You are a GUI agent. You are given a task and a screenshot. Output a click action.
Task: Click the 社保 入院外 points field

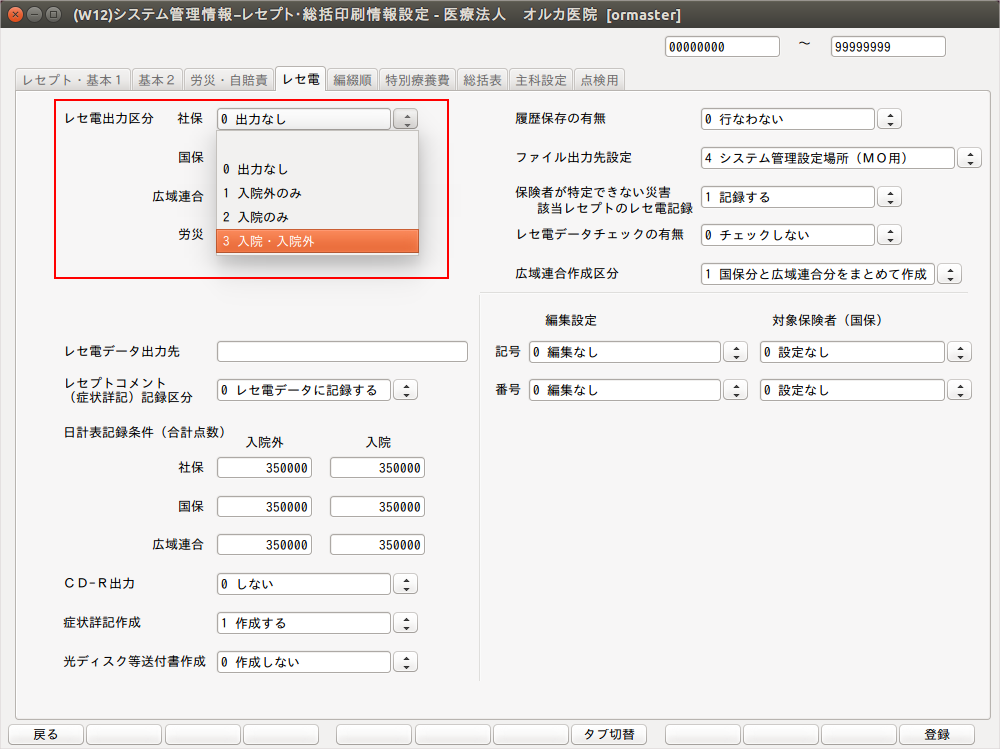coord(265,468)
